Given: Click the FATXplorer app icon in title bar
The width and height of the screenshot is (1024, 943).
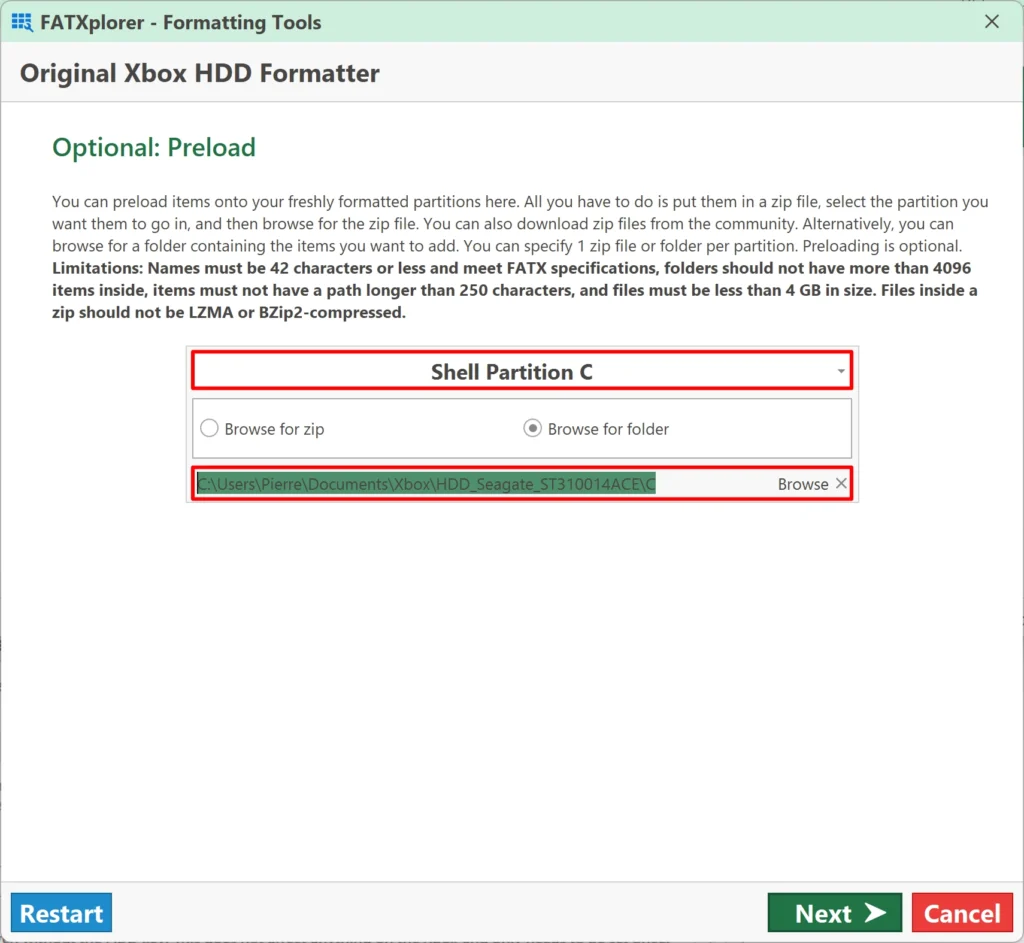Looking at the screenshot, I should coord(22,22).
